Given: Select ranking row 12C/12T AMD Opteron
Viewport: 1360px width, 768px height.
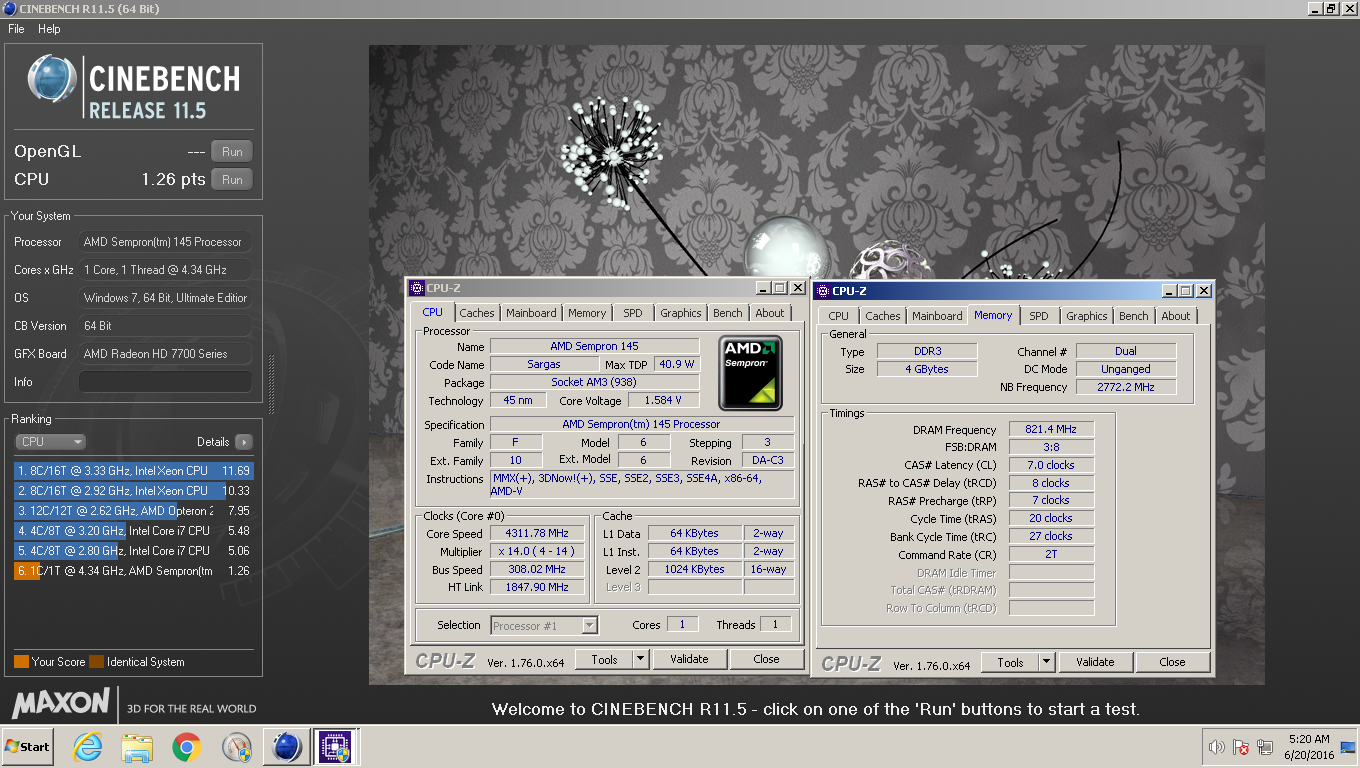Looking at the screenshot, I should (134, 511).
